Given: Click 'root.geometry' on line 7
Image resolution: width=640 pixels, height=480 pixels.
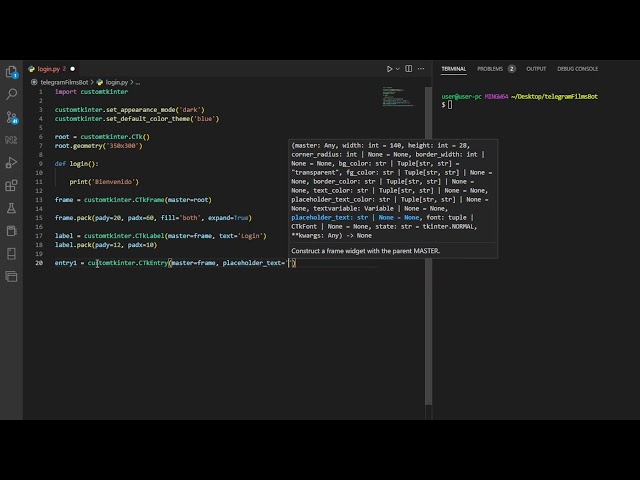Looking at the screenshot, I should (x=78, y=146).
